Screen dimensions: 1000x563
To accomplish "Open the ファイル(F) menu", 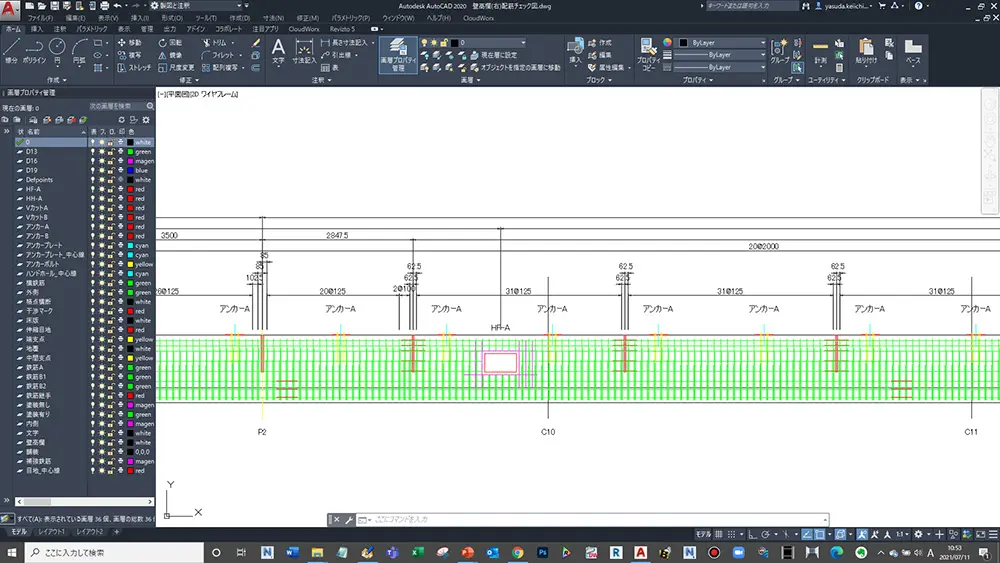I will tap(40, 18).
